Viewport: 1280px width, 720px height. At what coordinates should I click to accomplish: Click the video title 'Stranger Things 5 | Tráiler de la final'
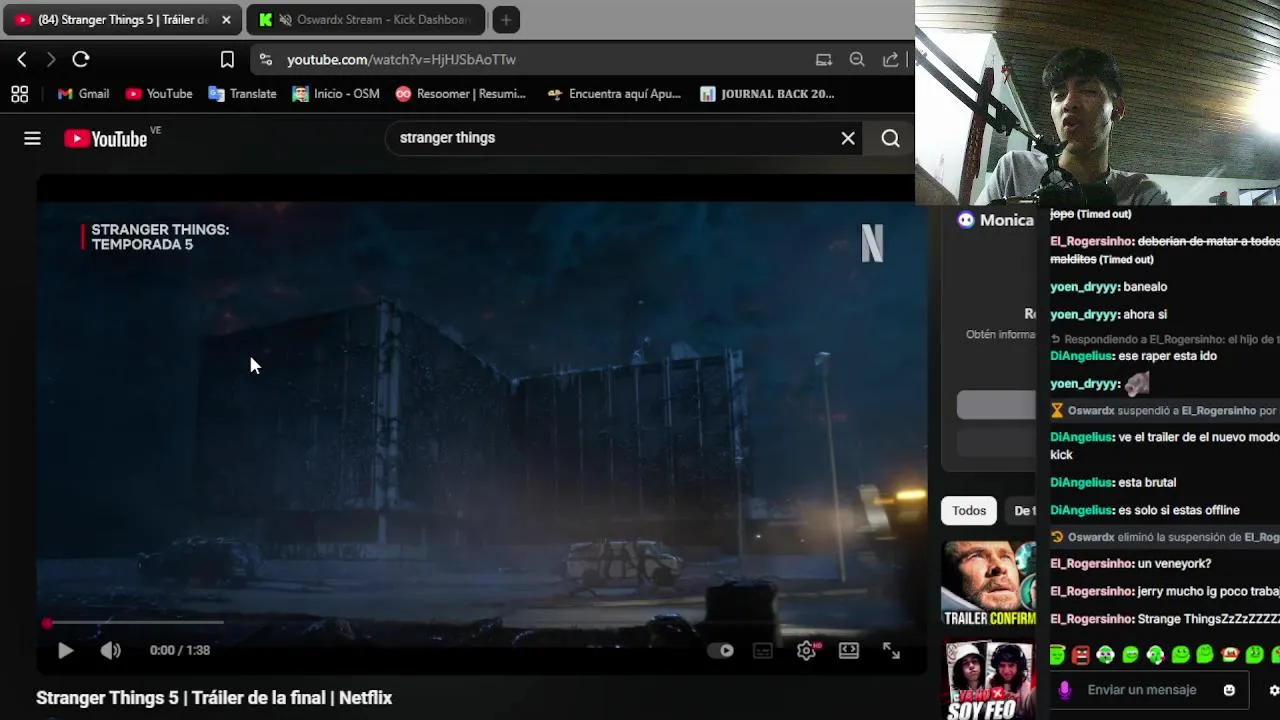[214, 698]
